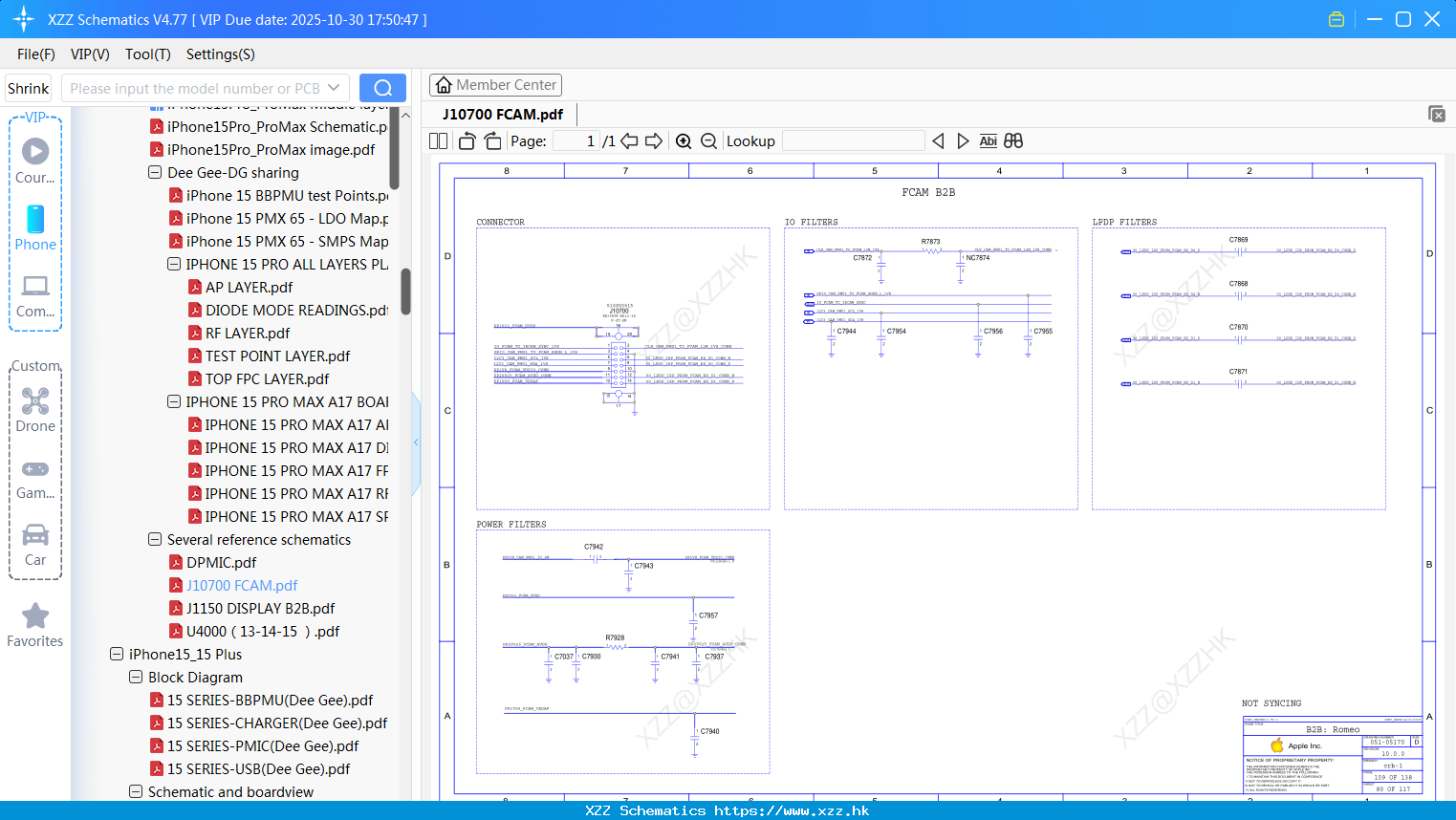Click the Shrink button
Viewport: 1456px width, 820px height.
pyautogui.click(x=28, y=88)
